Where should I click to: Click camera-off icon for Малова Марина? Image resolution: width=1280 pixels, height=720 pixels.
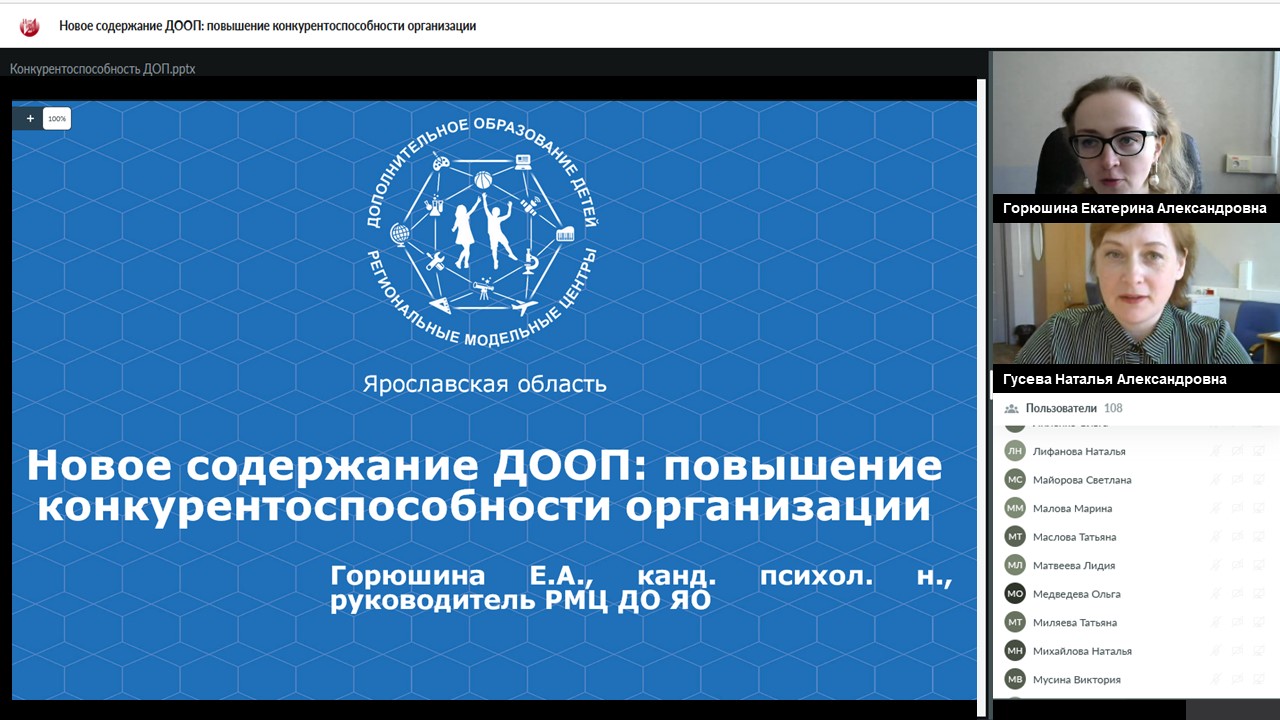pyautogui.click(x=1238, y=508)
